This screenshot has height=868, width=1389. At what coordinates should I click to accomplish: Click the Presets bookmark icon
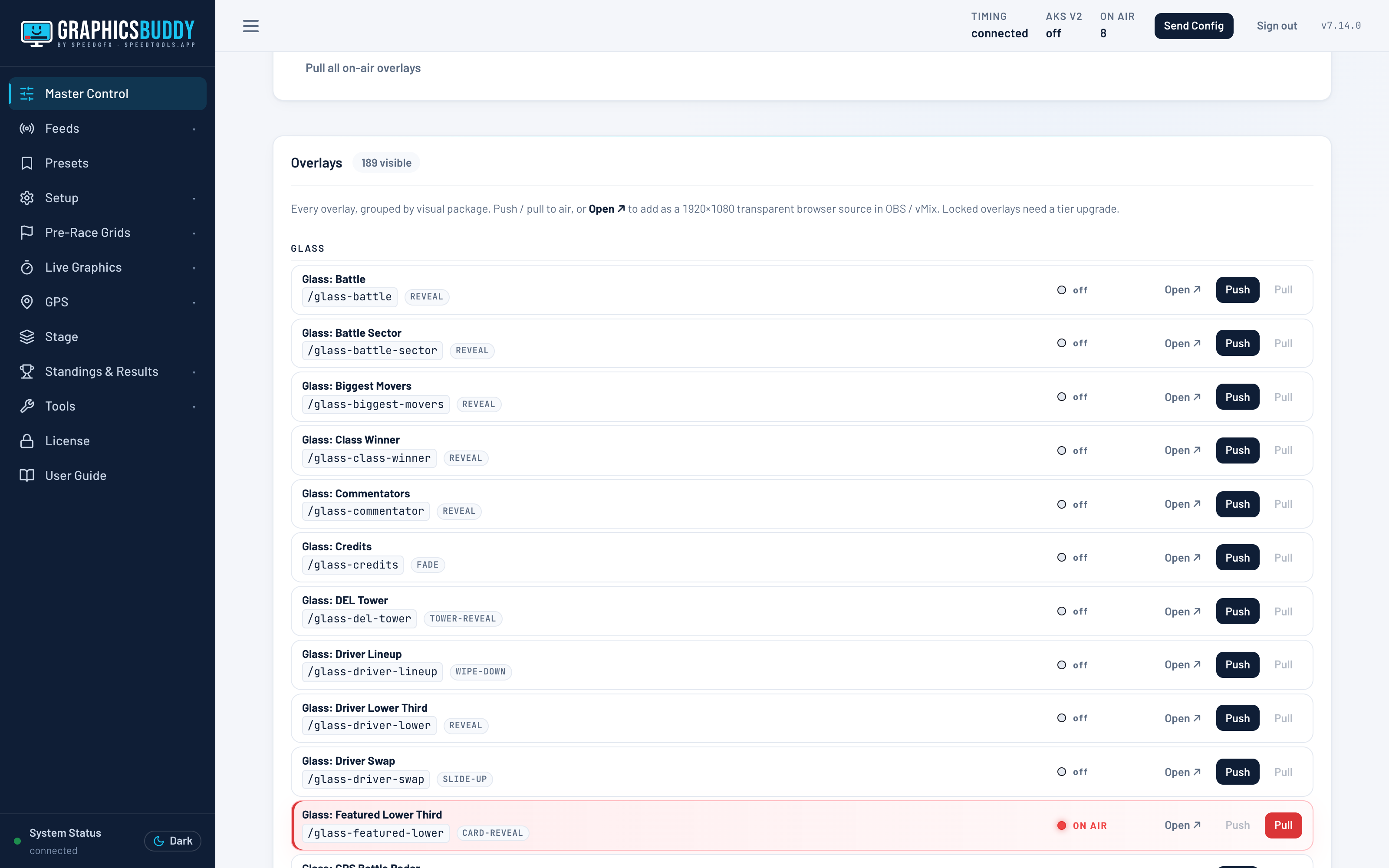point(27,163)
